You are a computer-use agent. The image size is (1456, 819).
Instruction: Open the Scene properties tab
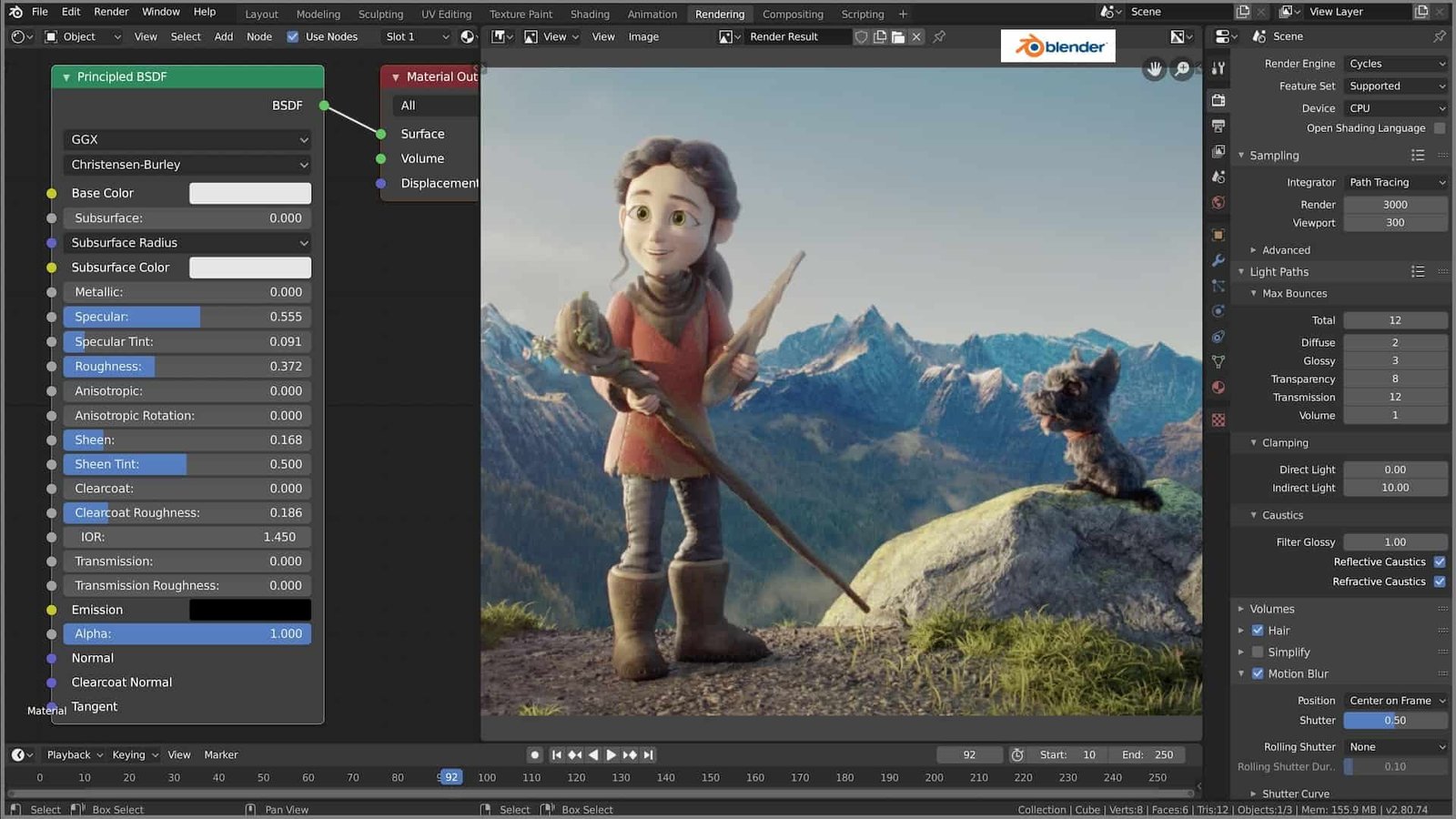point(1218,177)
